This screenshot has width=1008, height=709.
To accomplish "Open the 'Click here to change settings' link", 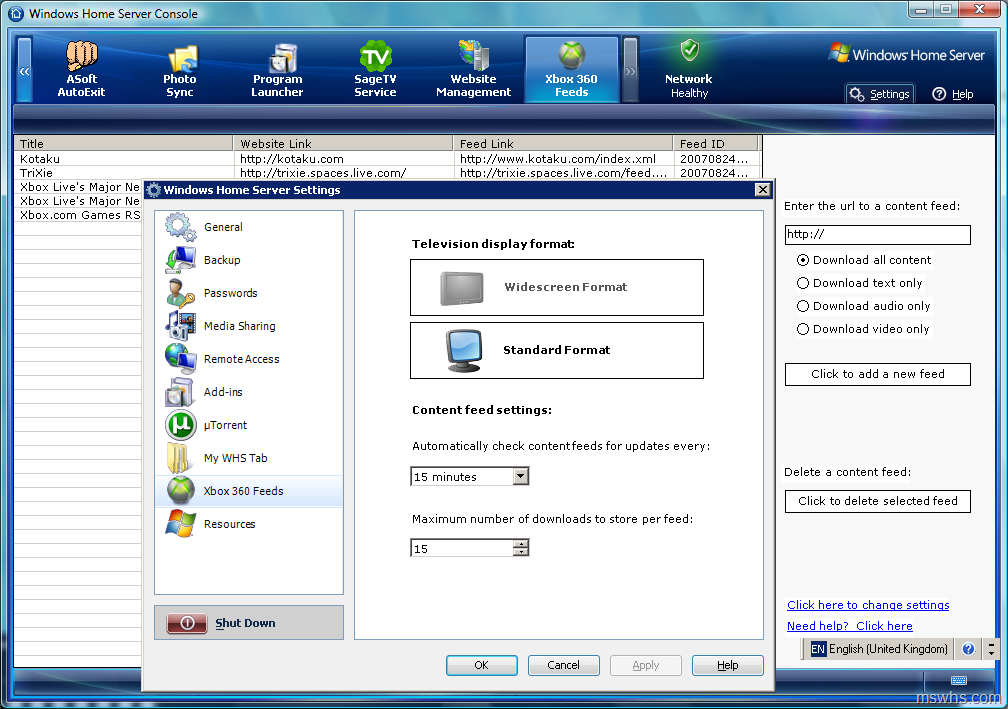I will (x=868, y=605).
